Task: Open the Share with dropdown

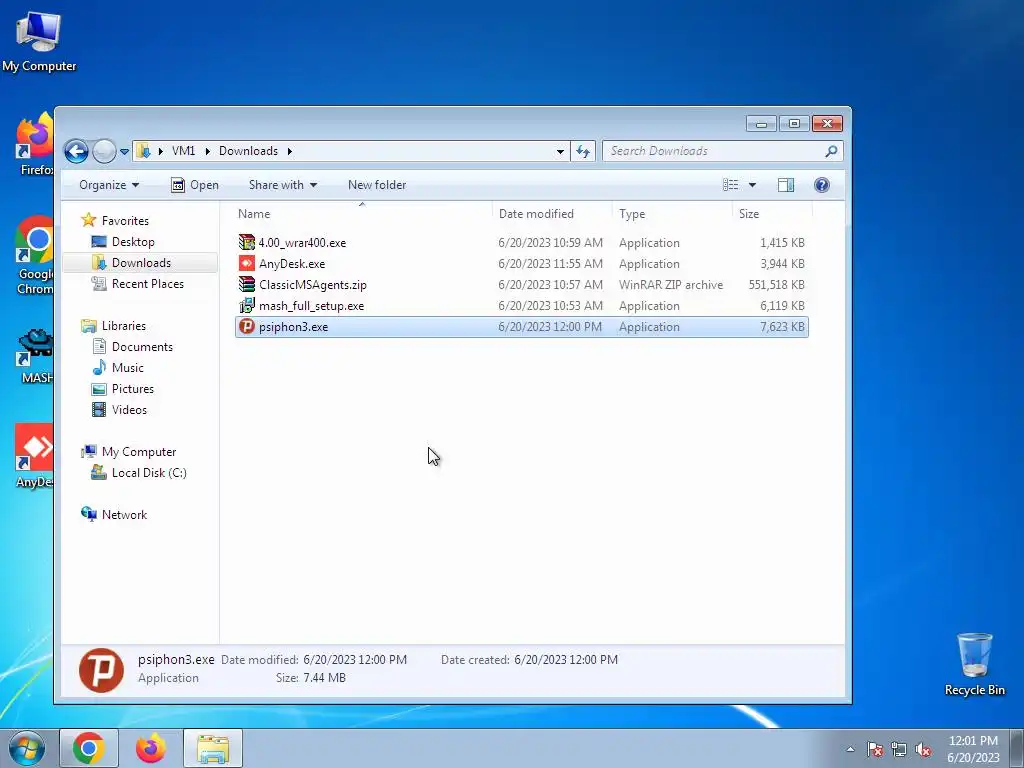Action: tap(283, 185)
